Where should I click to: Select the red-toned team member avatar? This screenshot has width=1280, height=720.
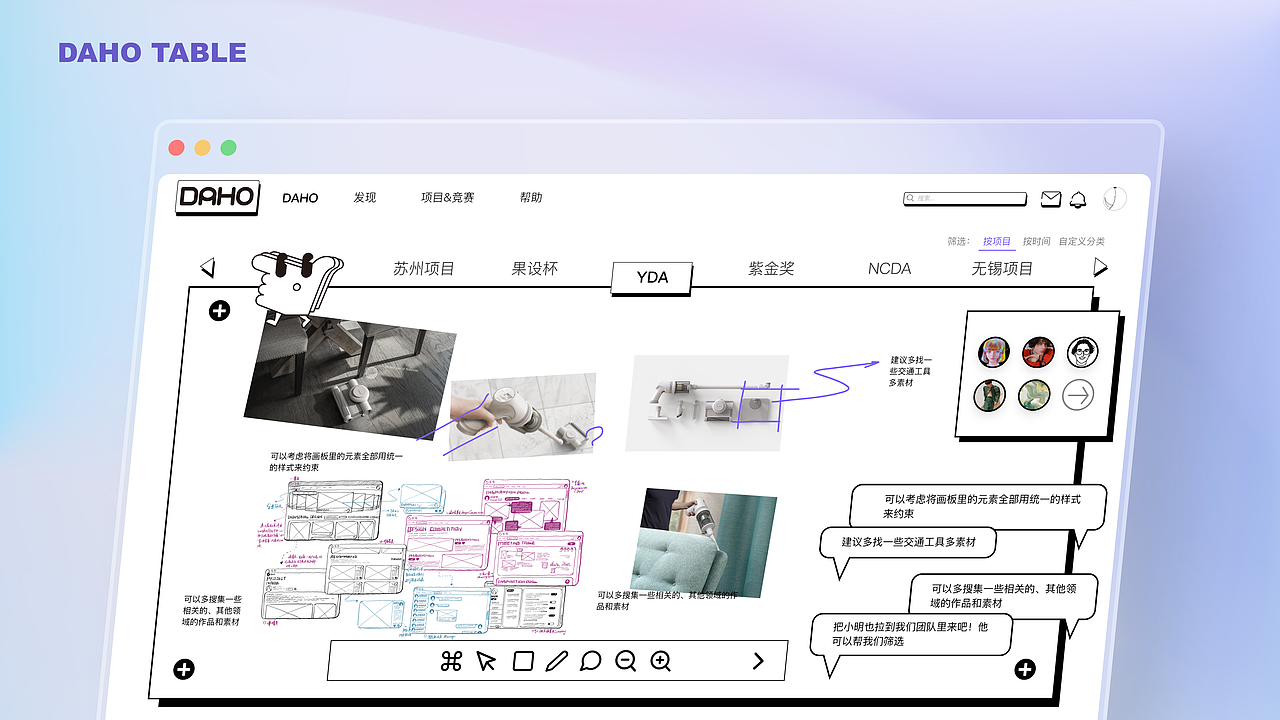[x=1038, y=352]
